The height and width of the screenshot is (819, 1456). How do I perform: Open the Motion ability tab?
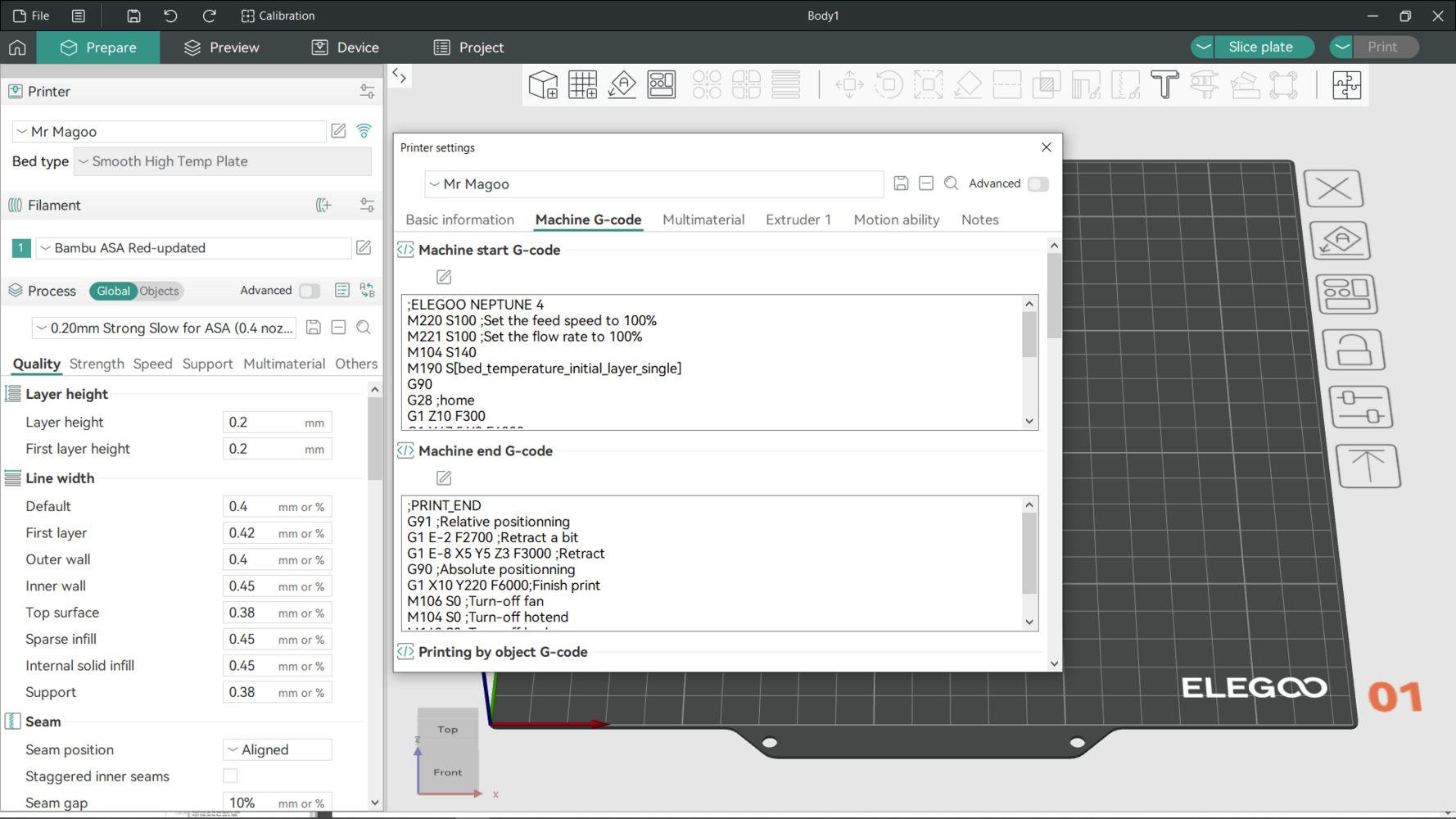coord(896,219)
